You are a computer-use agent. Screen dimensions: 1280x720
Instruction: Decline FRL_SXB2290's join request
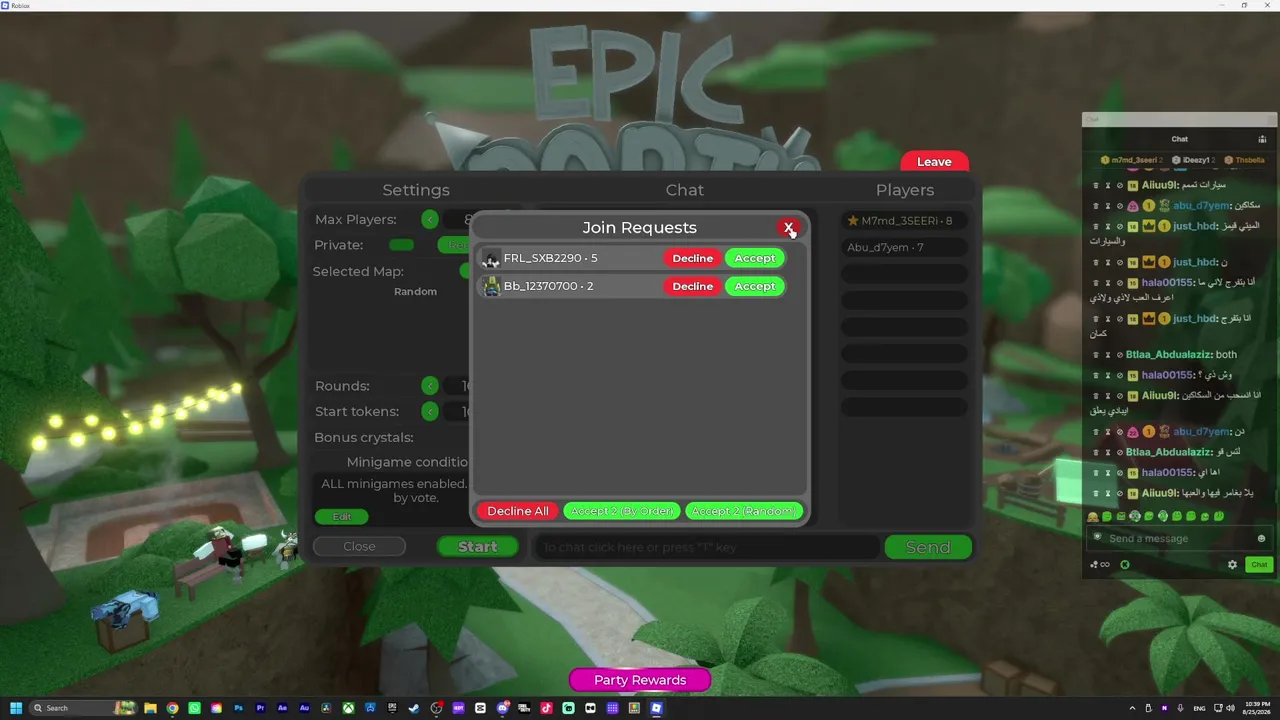point(692,258)
